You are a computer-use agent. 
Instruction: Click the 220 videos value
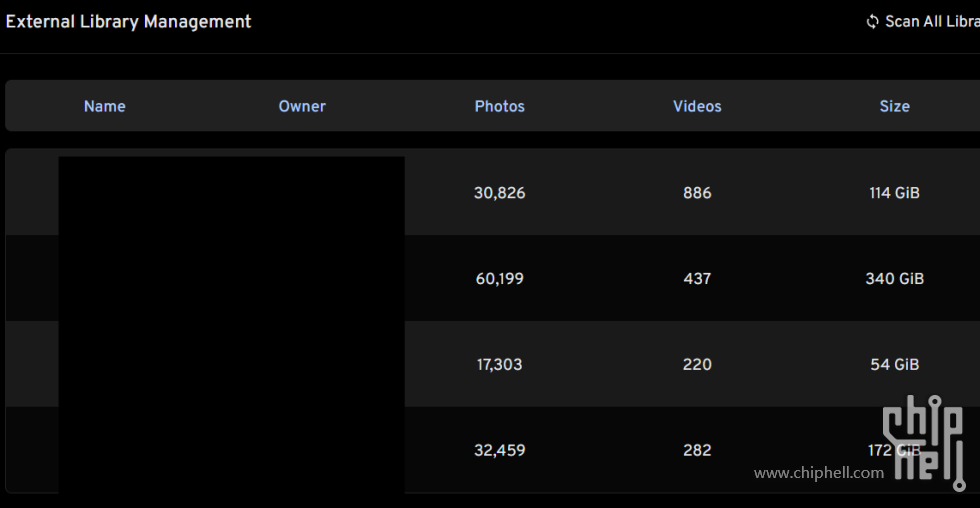(697, 364)
